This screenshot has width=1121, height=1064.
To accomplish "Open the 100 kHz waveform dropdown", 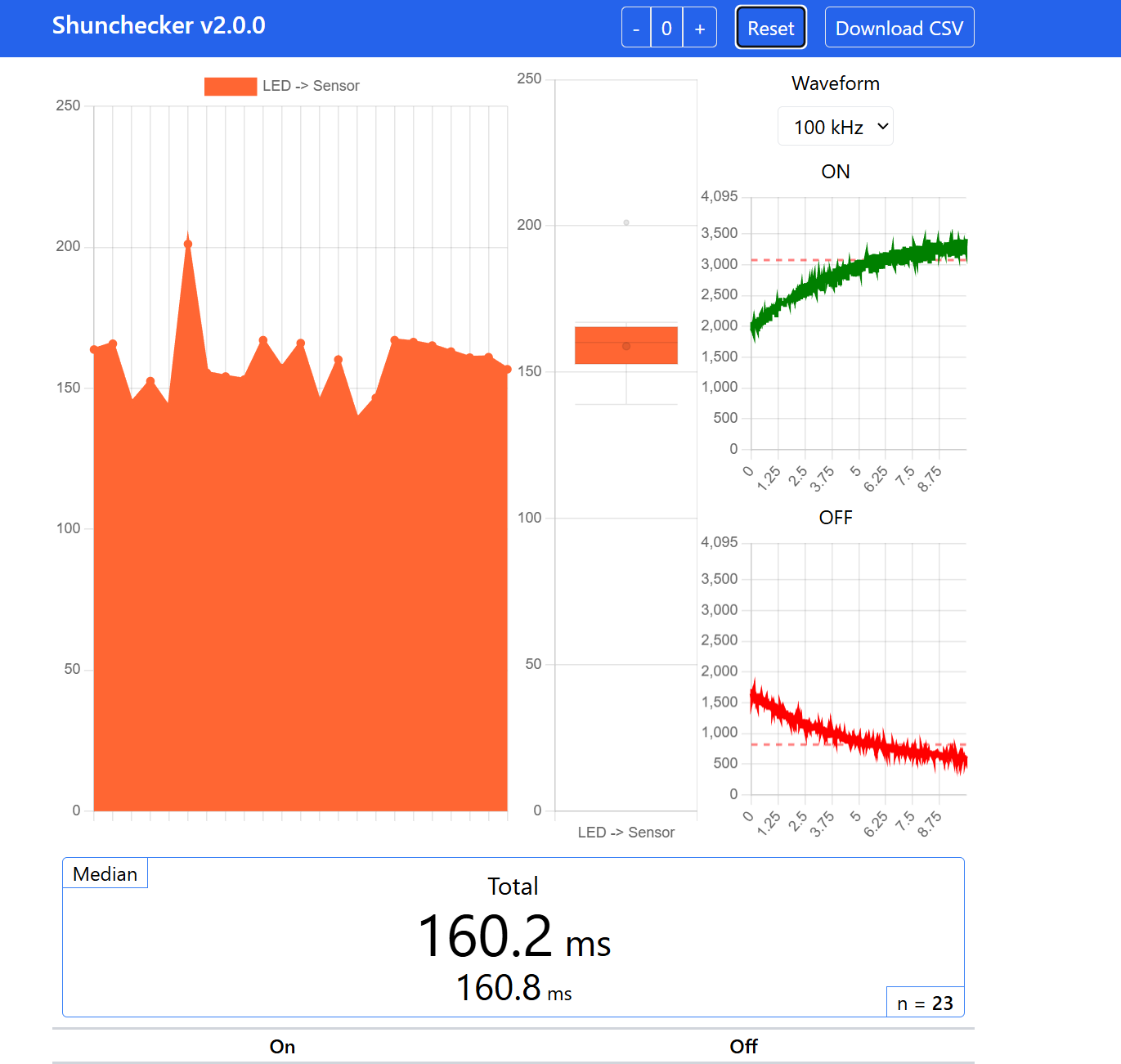I will click(x=835, y=128).
